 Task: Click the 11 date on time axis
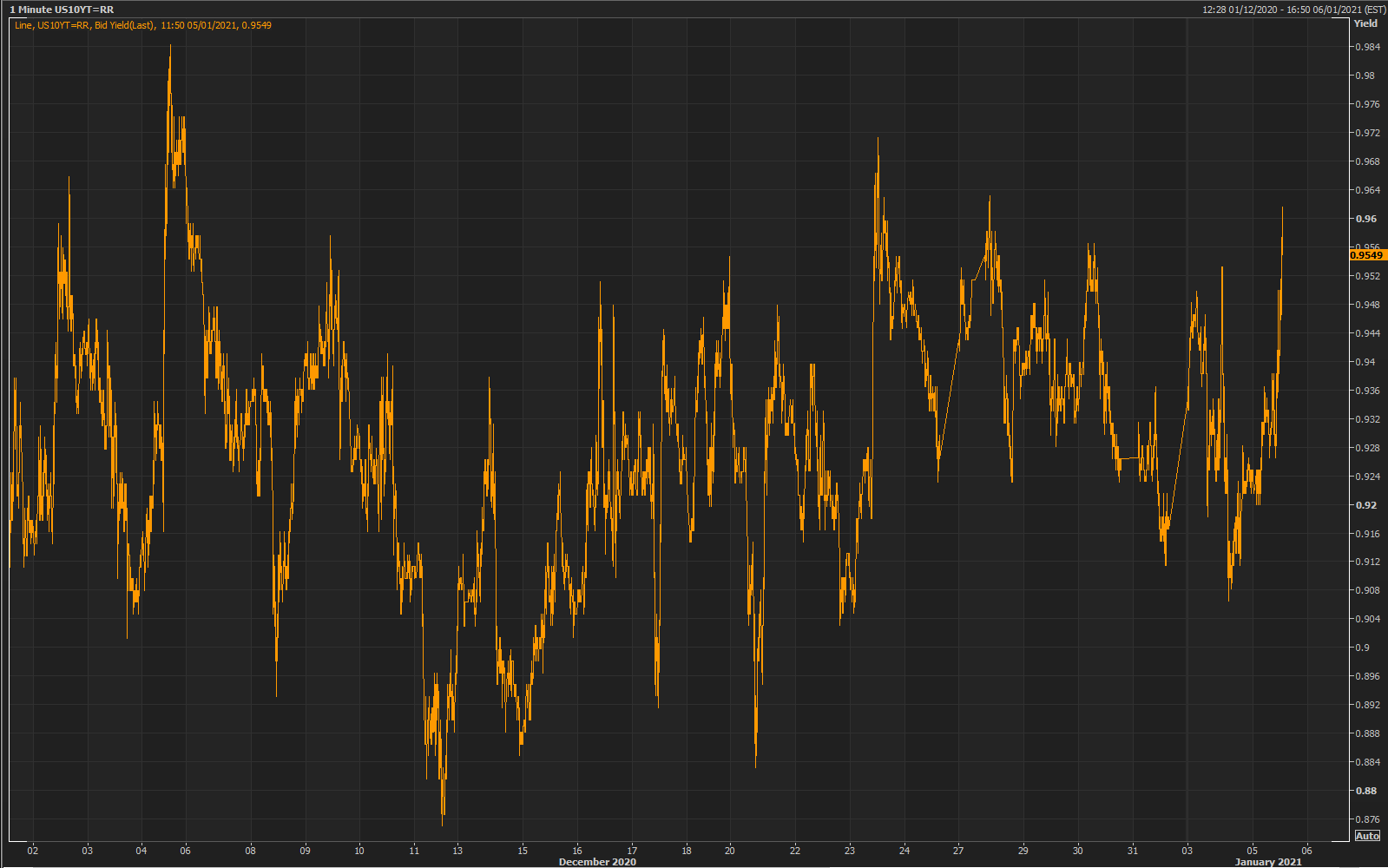(414, 851)
